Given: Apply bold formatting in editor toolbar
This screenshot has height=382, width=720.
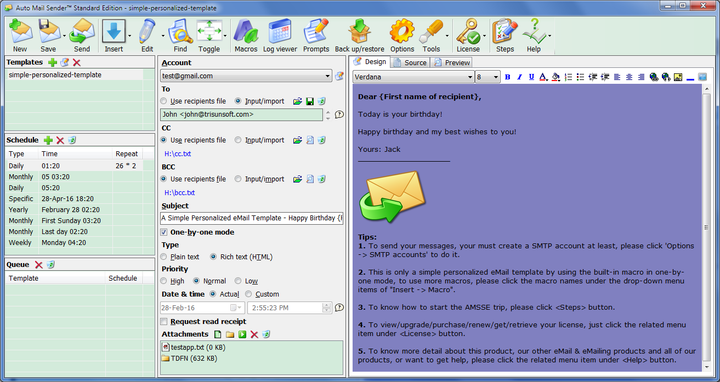Looking at the screenshot, I should tap(507, 77).
